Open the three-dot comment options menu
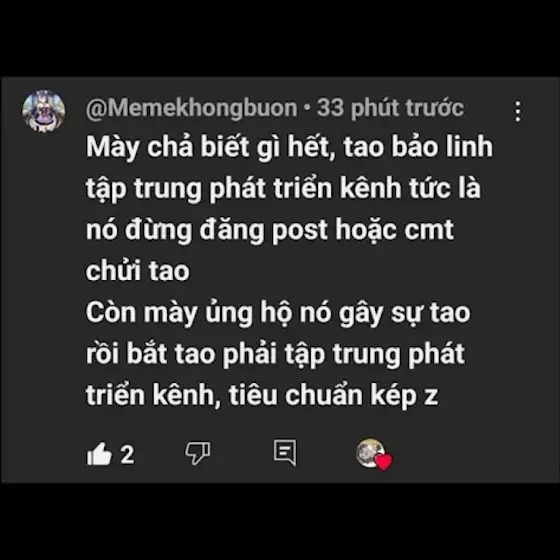The width and height of the screenshot is (560, 560). (518, 111)
